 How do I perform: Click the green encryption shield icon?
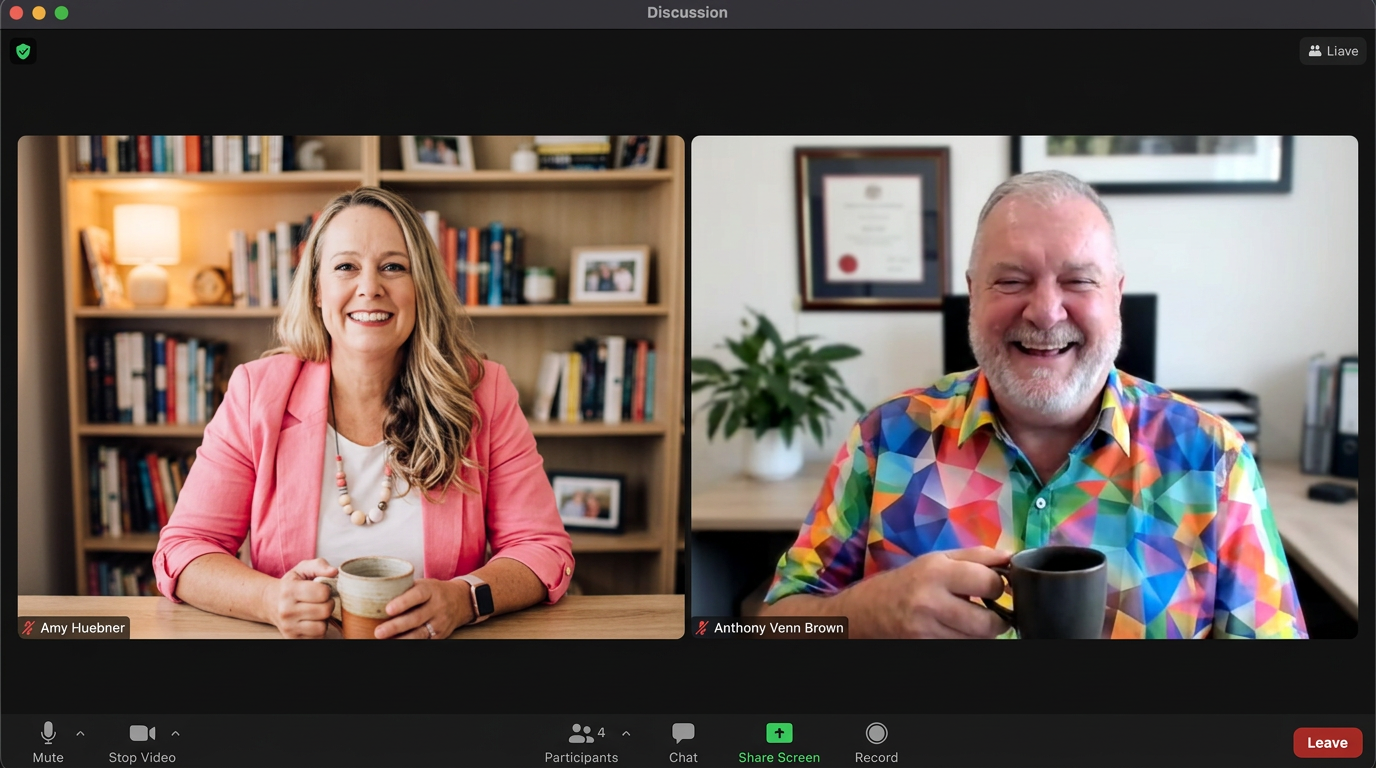tap(23, 51)
